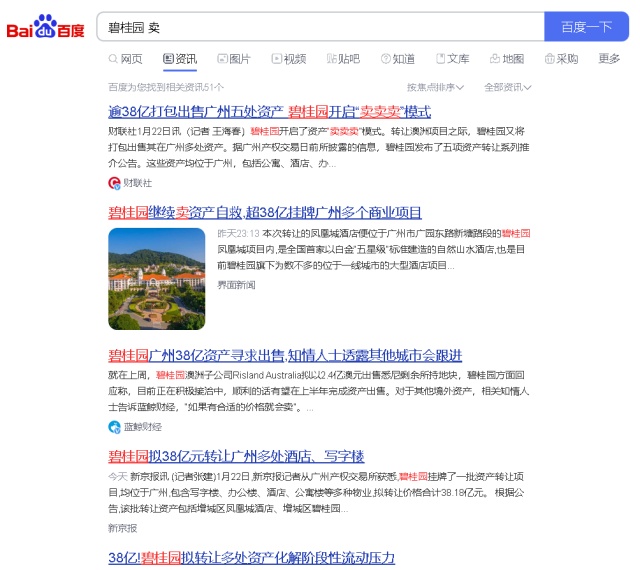640x570 pixels.
Task: Click the 财联社 source logo icon
Action: click(x=114, y=183)
